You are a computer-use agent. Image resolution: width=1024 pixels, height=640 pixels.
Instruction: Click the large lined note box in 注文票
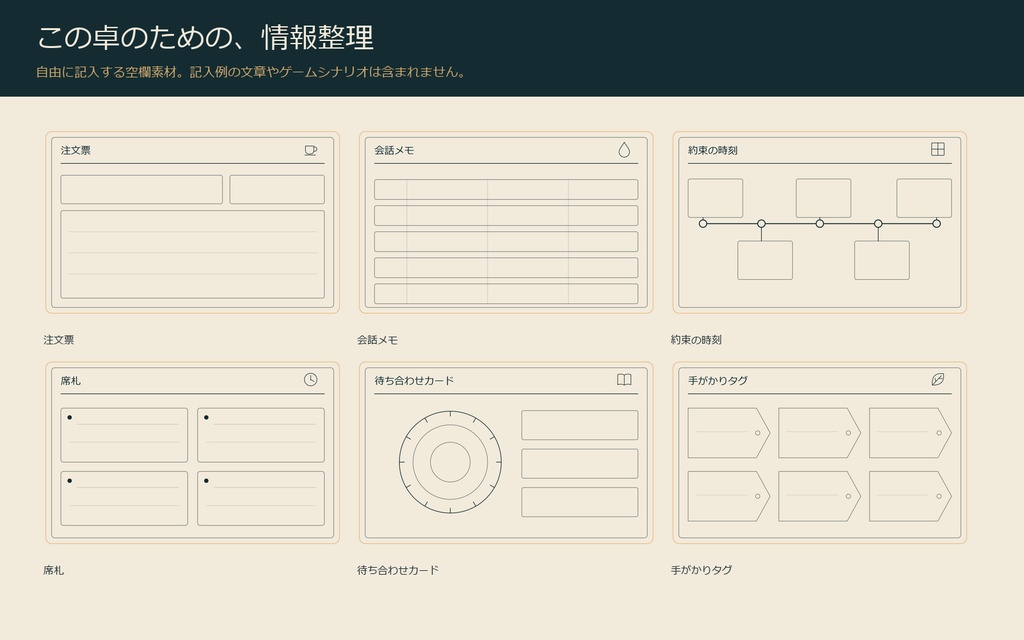point(193,255)
